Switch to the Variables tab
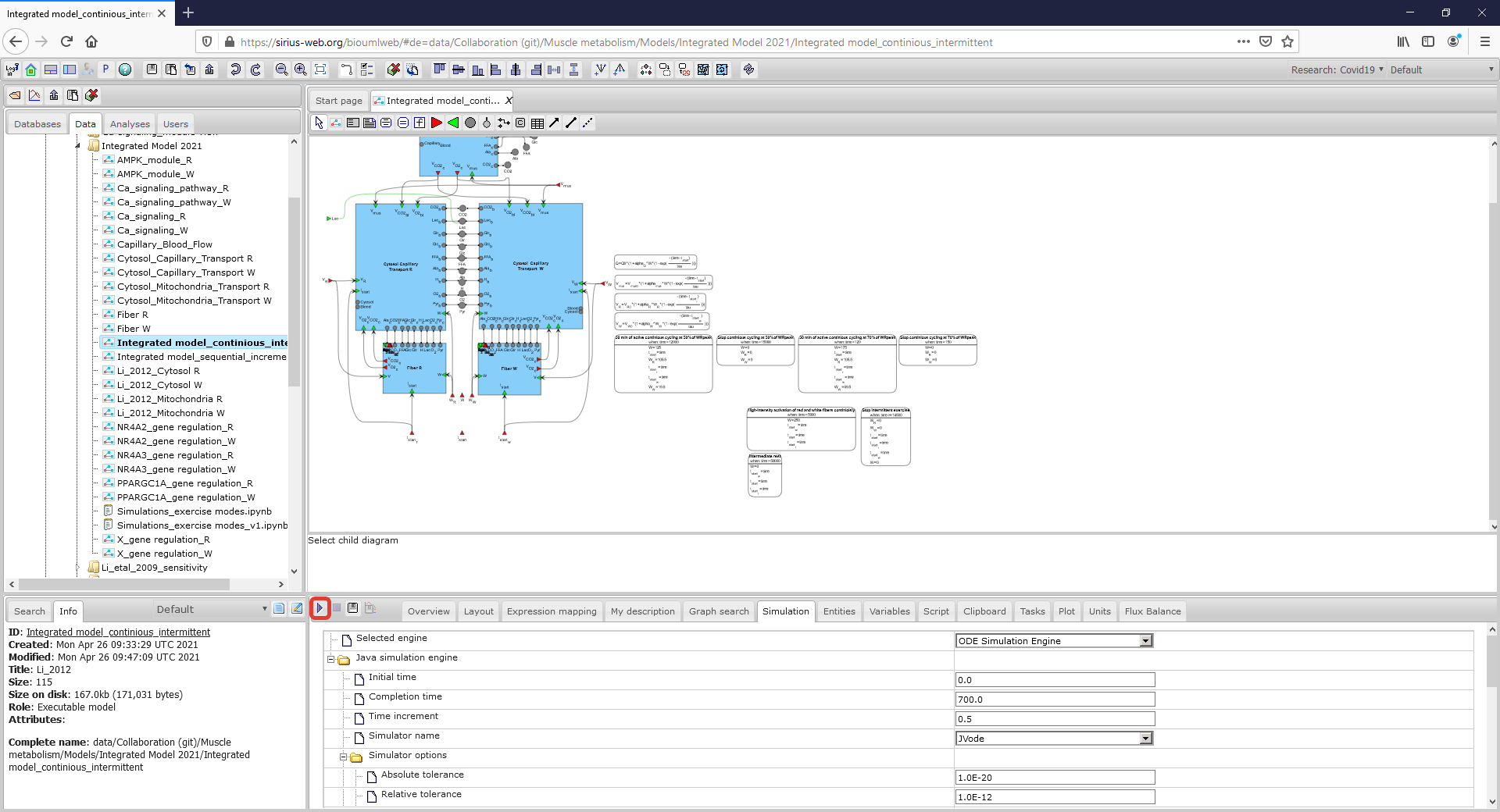The image size is (1500, 812). coord(889,611)
